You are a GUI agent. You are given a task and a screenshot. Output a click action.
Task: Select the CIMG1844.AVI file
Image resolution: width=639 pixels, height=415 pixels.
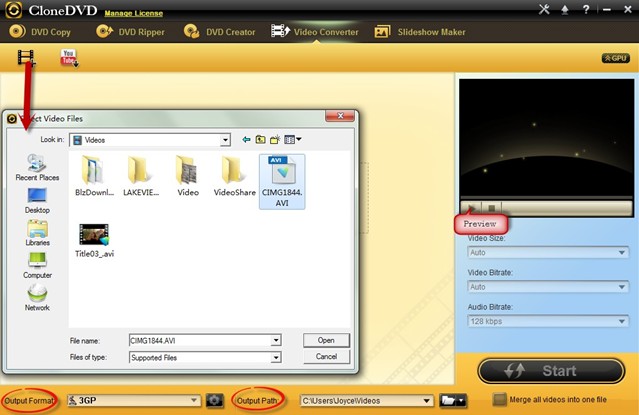click(282, 181)
